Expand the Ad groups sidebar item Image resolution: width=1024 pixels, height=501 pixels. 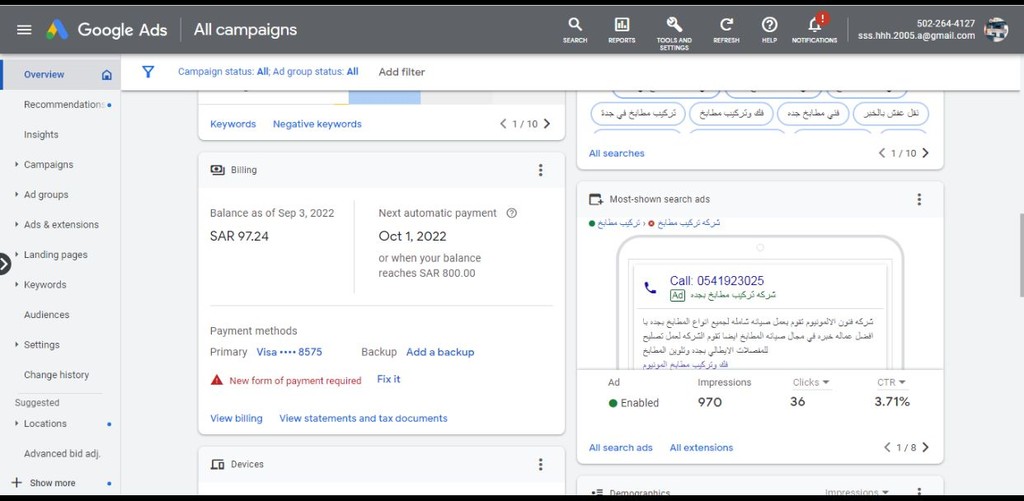click(16, 195)
